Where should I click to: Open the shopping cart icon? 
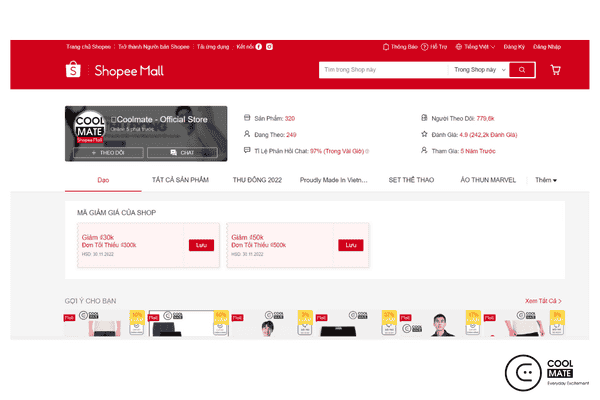click(x=555, y=70)
